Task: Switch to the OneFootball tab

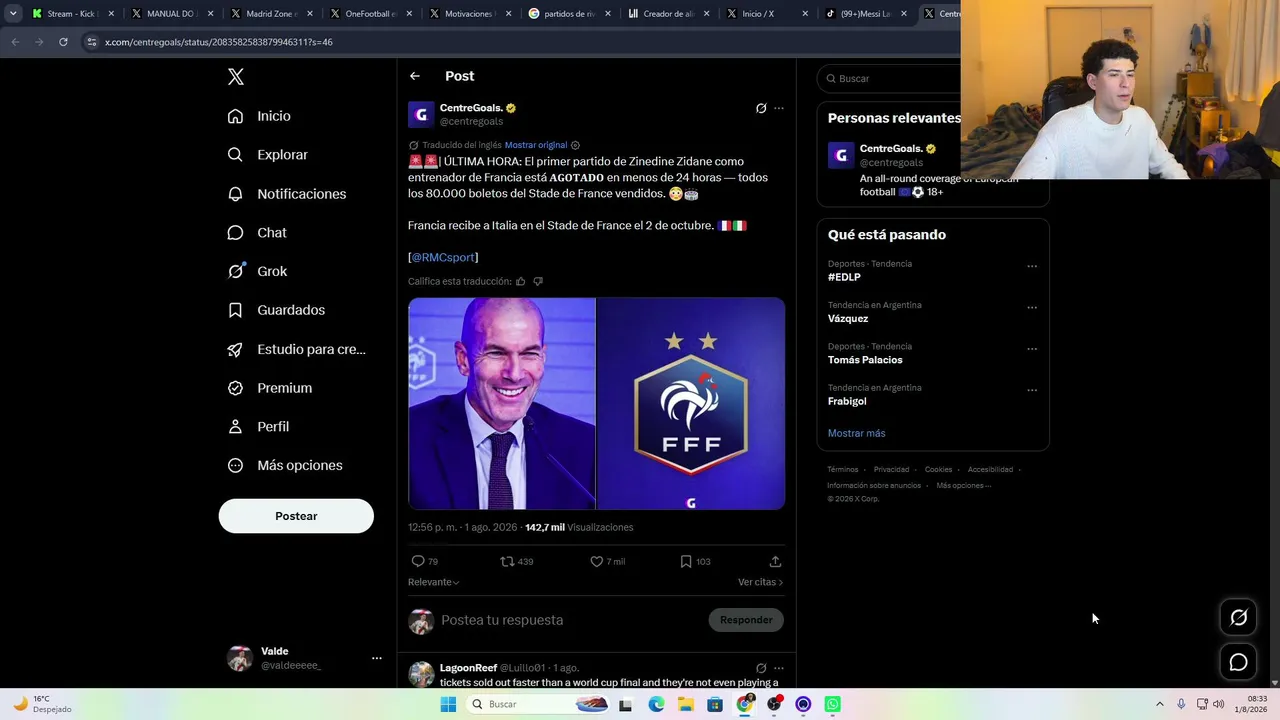Action: pos(369,14)
